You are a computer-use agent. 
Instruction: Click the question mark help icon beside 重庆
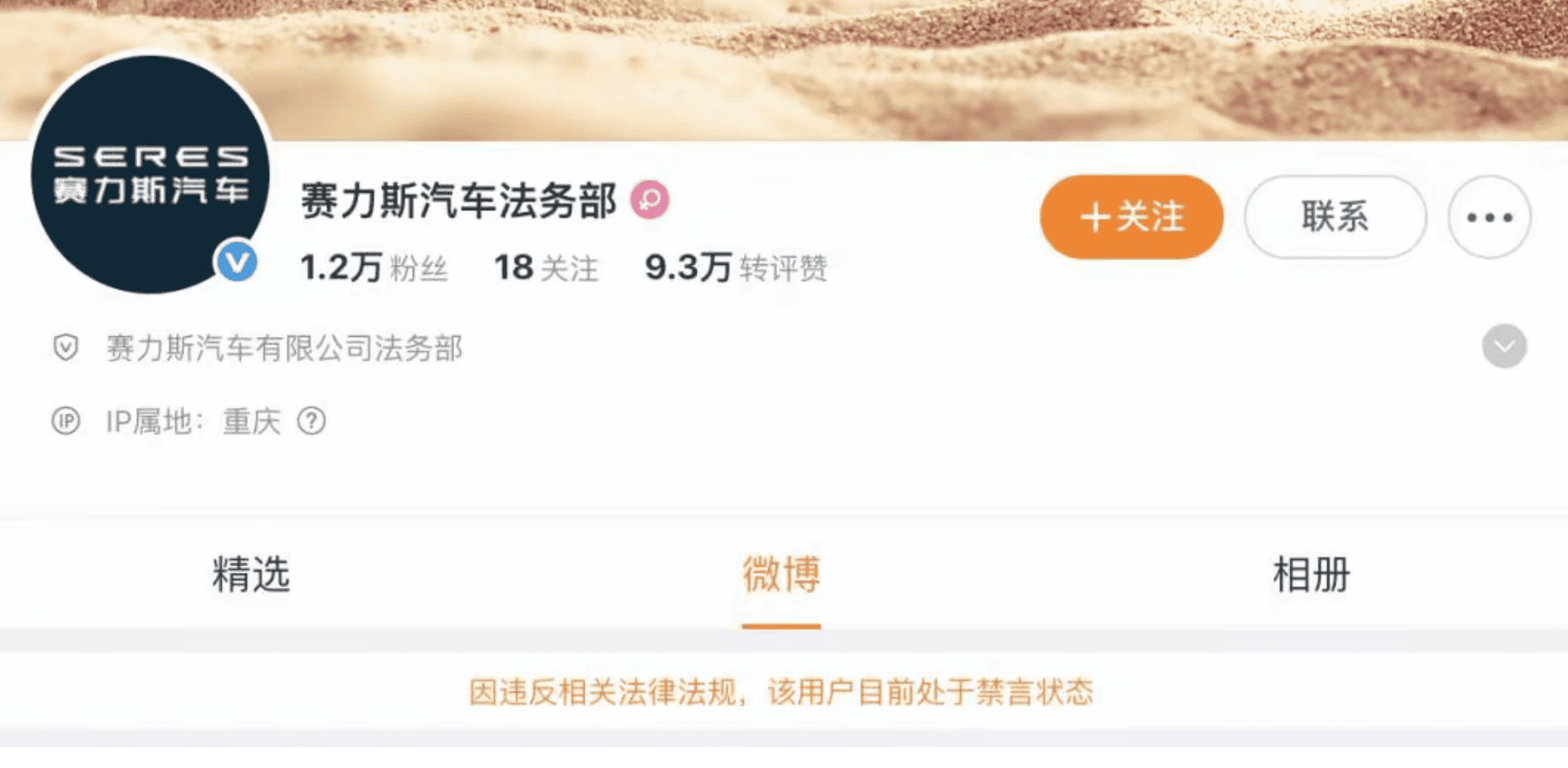coord(311,422)
